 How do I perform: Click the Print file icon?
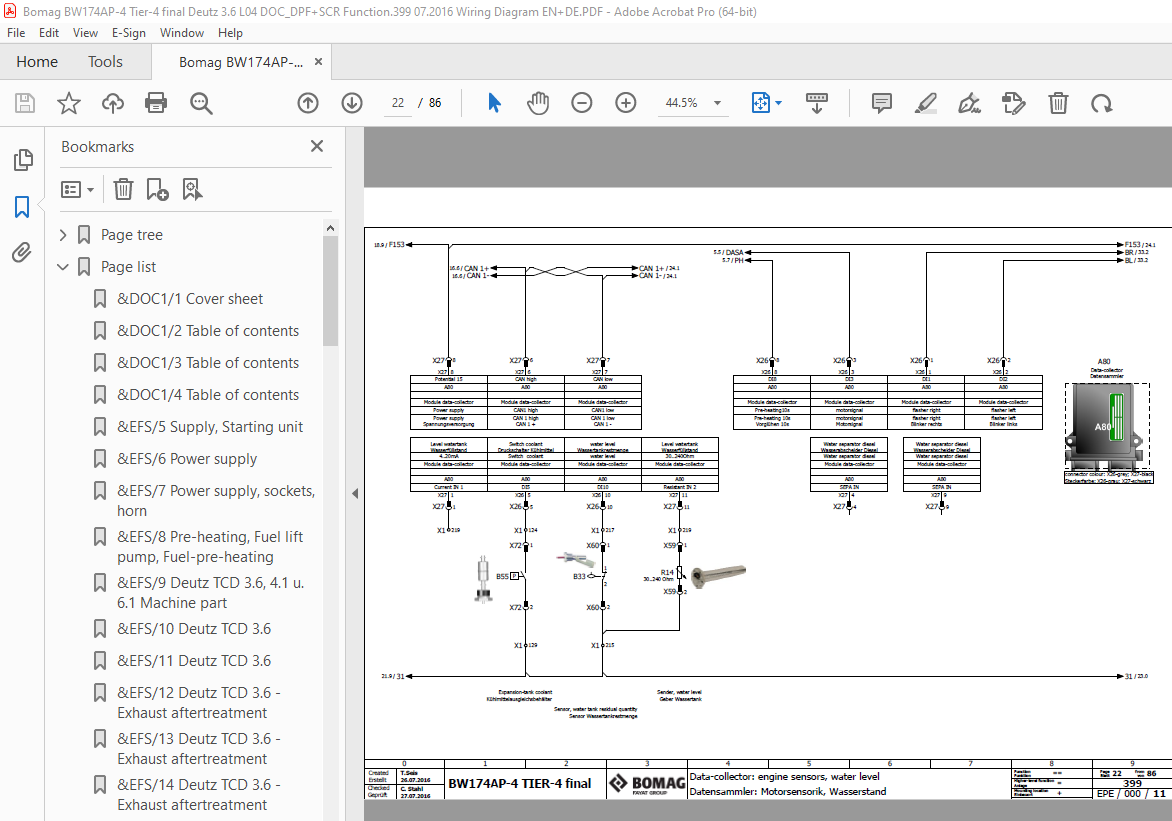click(x=156, y=102)
